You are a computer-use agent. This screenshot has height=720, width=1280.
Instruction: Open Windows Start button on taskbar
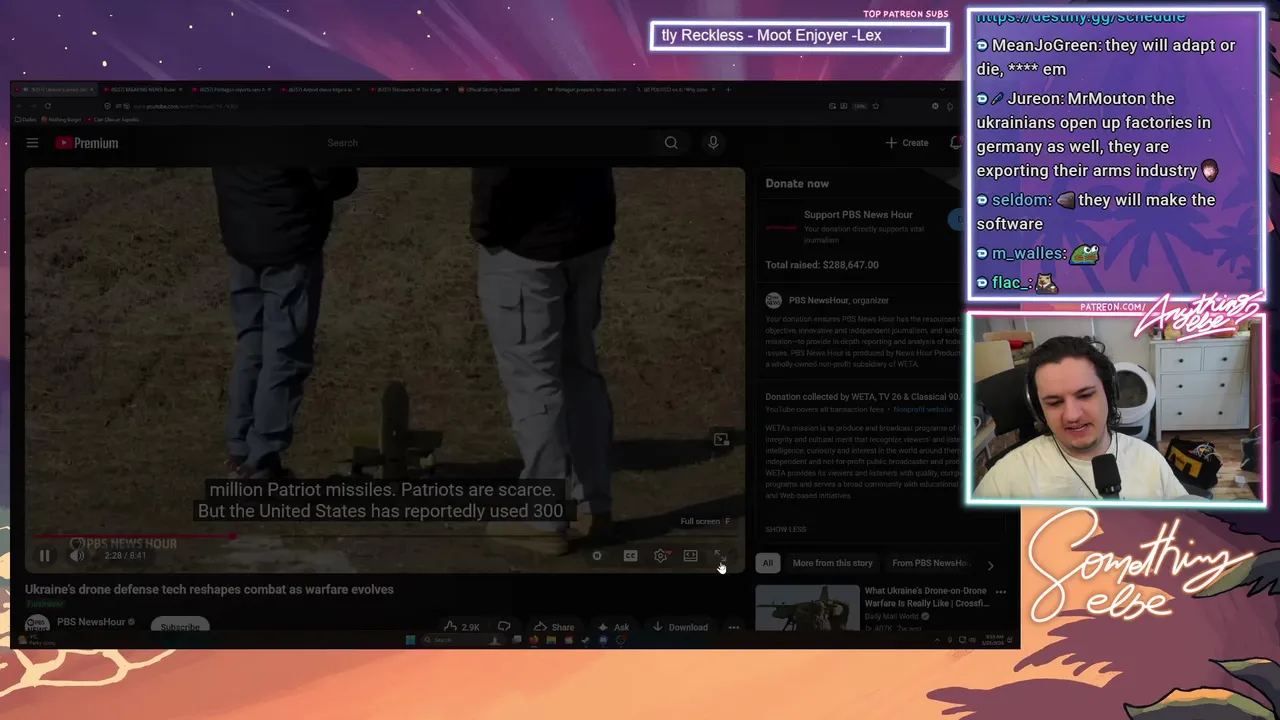point(410,640)
